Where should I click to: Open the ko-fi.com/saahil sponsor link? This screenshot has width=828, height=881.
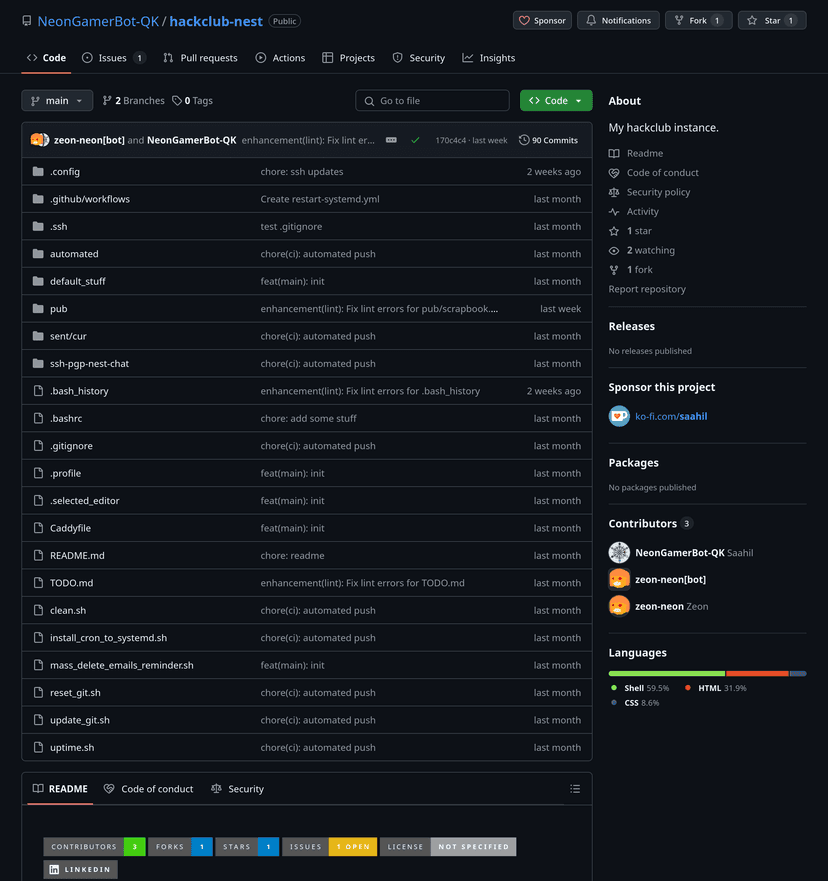pyautogui.click(x=671, y=416)
